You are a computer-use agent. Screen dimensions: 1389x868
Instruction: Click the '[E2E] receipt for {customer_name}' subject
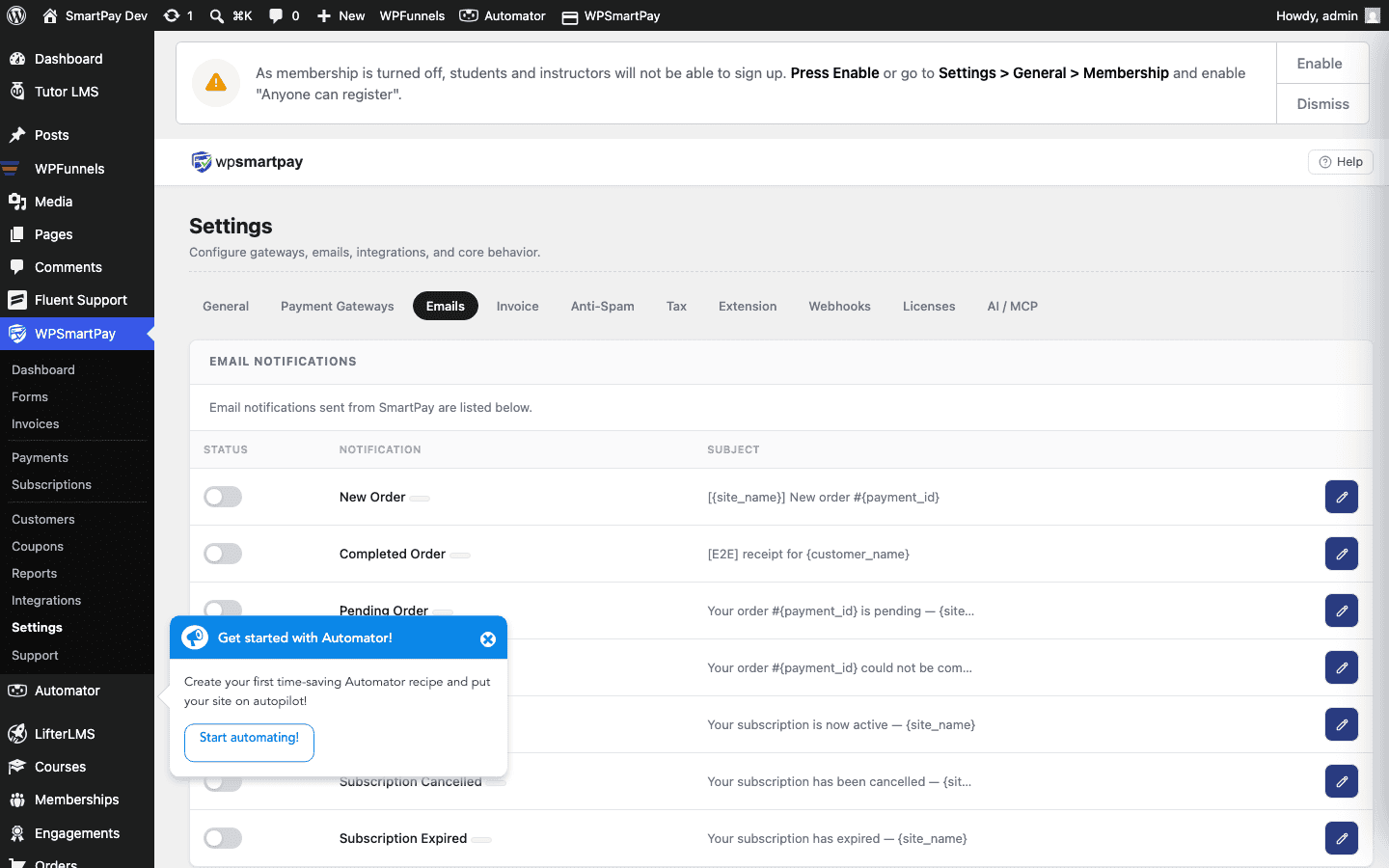[x=808, y=554]
